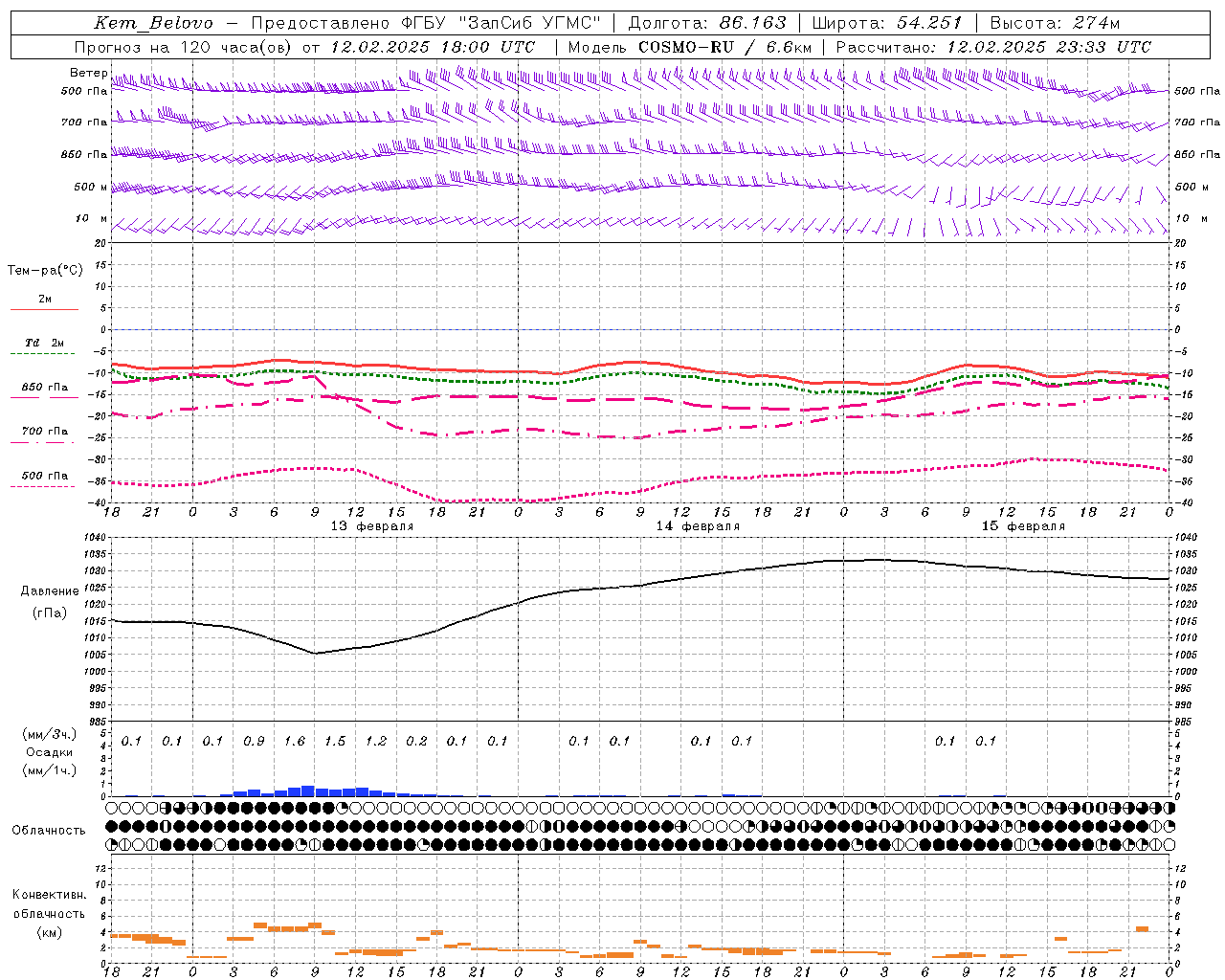This screenshot has height=980, width=1225.
Task: Select the (мм/1ч.) precipitation unit label
Action: click(50, 770)
